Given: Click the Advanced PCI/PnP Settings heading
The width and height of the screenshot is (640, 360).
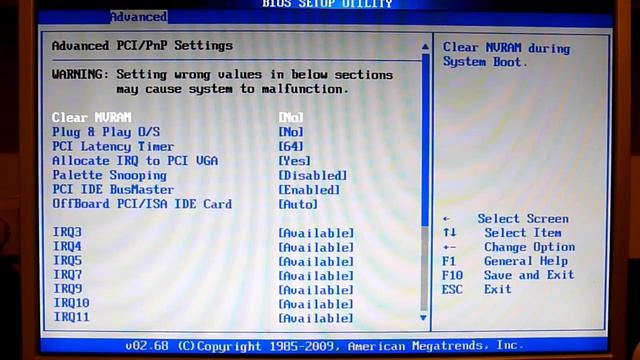Looking at the screenshot, I should coord(142,45).
